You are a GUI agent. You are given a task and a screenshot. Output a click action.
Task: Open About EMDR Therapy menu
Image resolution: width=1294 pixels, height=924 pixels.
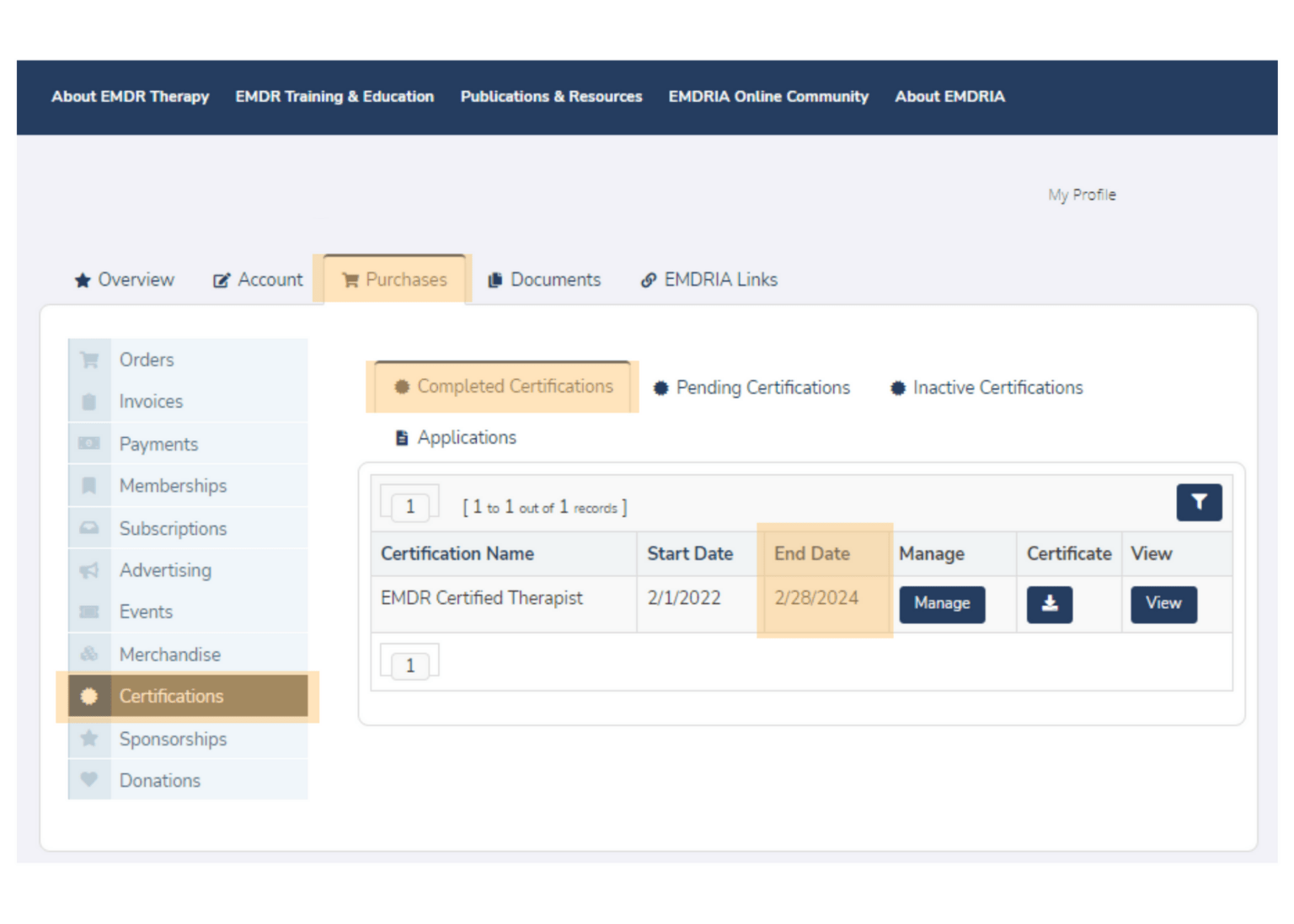click(130, 97)
